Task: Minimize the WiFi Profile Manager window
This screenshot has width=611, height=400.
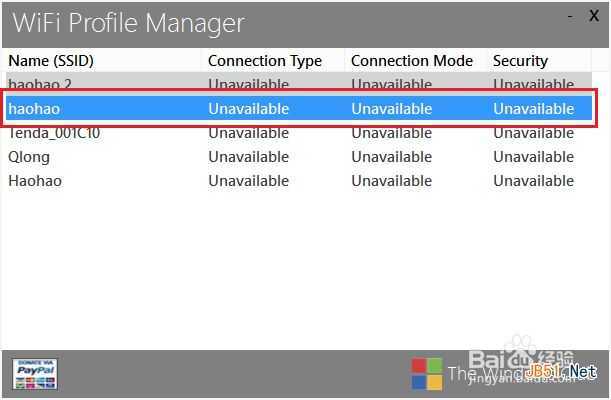Action: click(570, 17)
